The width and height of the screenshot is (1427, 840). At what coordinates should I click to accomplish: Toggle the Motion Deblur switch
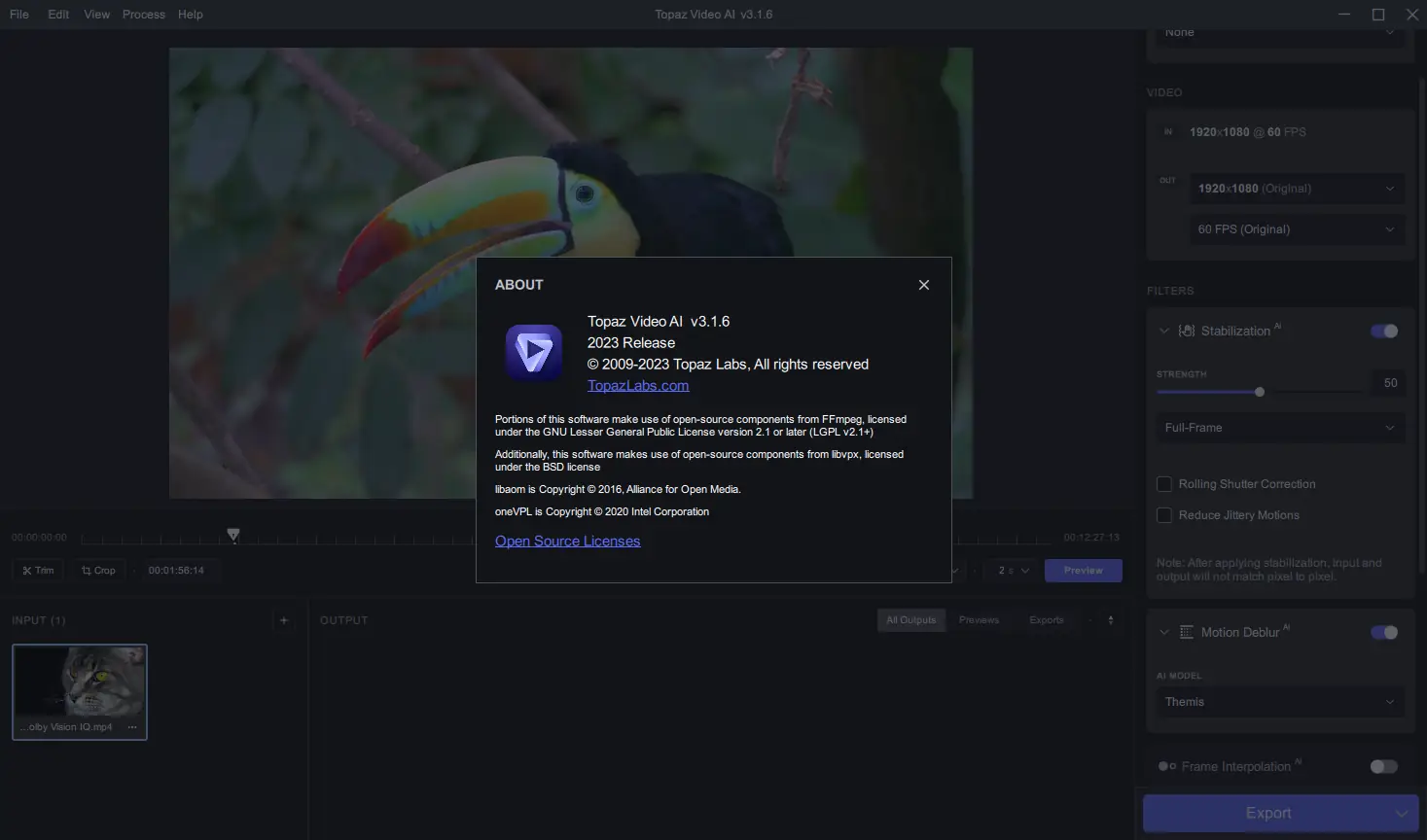1384,633
